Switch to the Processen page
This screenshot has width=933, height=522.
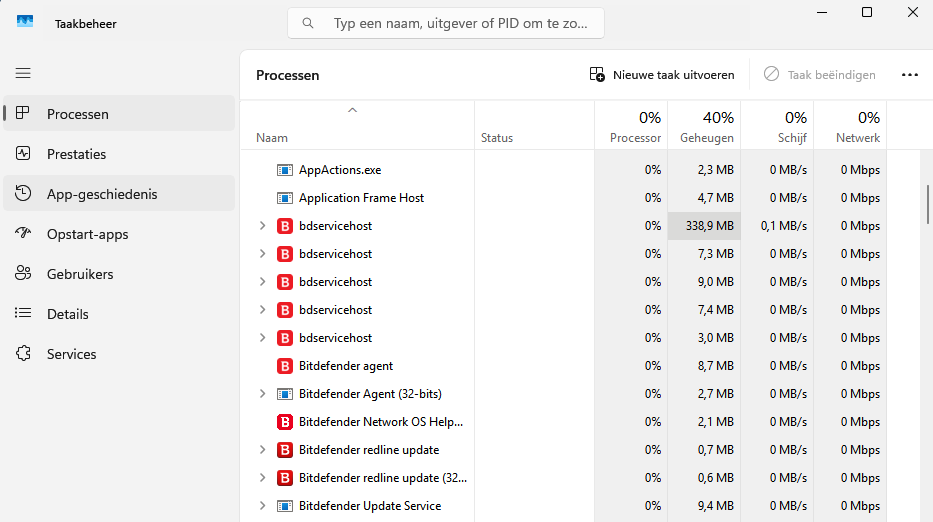119,113
